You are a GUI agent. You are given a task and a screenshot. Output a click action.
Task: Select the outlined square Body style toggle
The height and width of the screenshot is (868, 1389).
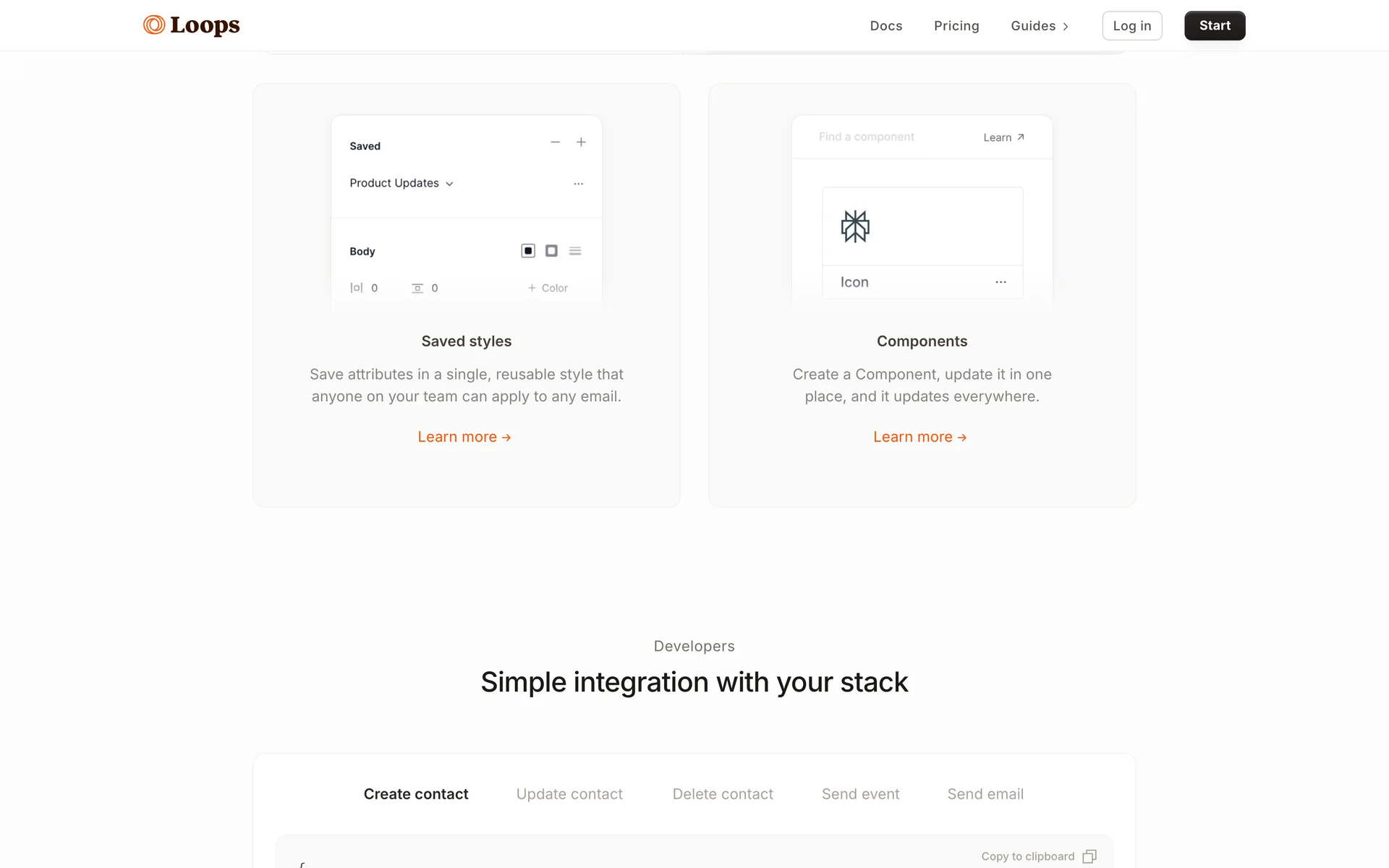click(x=551, y=251)
